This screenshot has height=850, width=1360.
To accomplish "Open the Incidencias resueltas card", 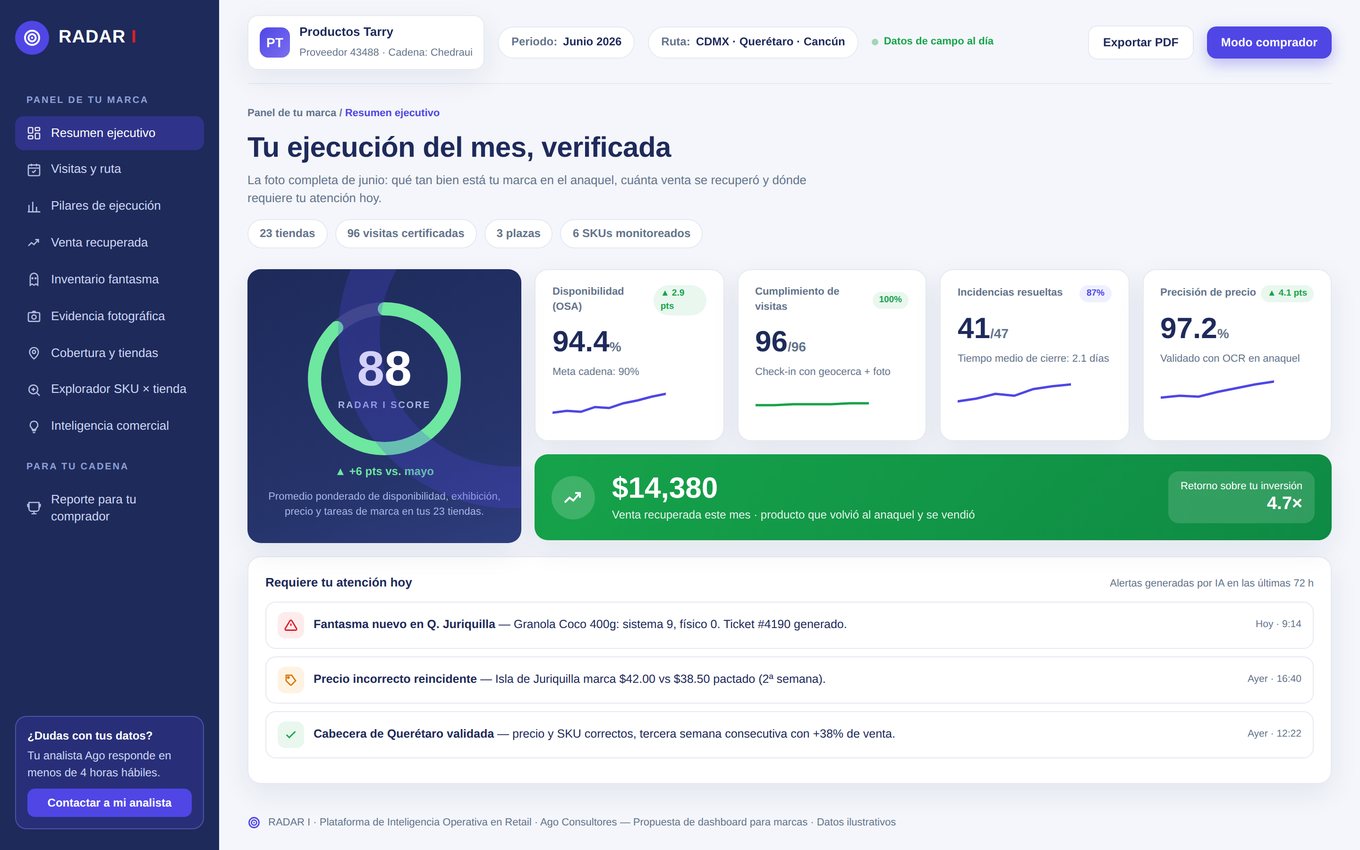I will (1035, 355).
